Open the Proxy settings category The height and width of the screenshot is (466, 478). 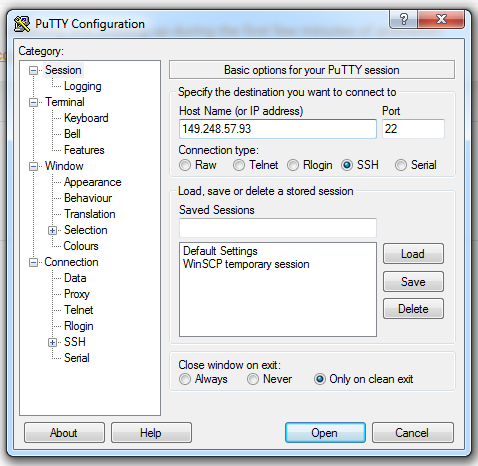coord(77,294)
